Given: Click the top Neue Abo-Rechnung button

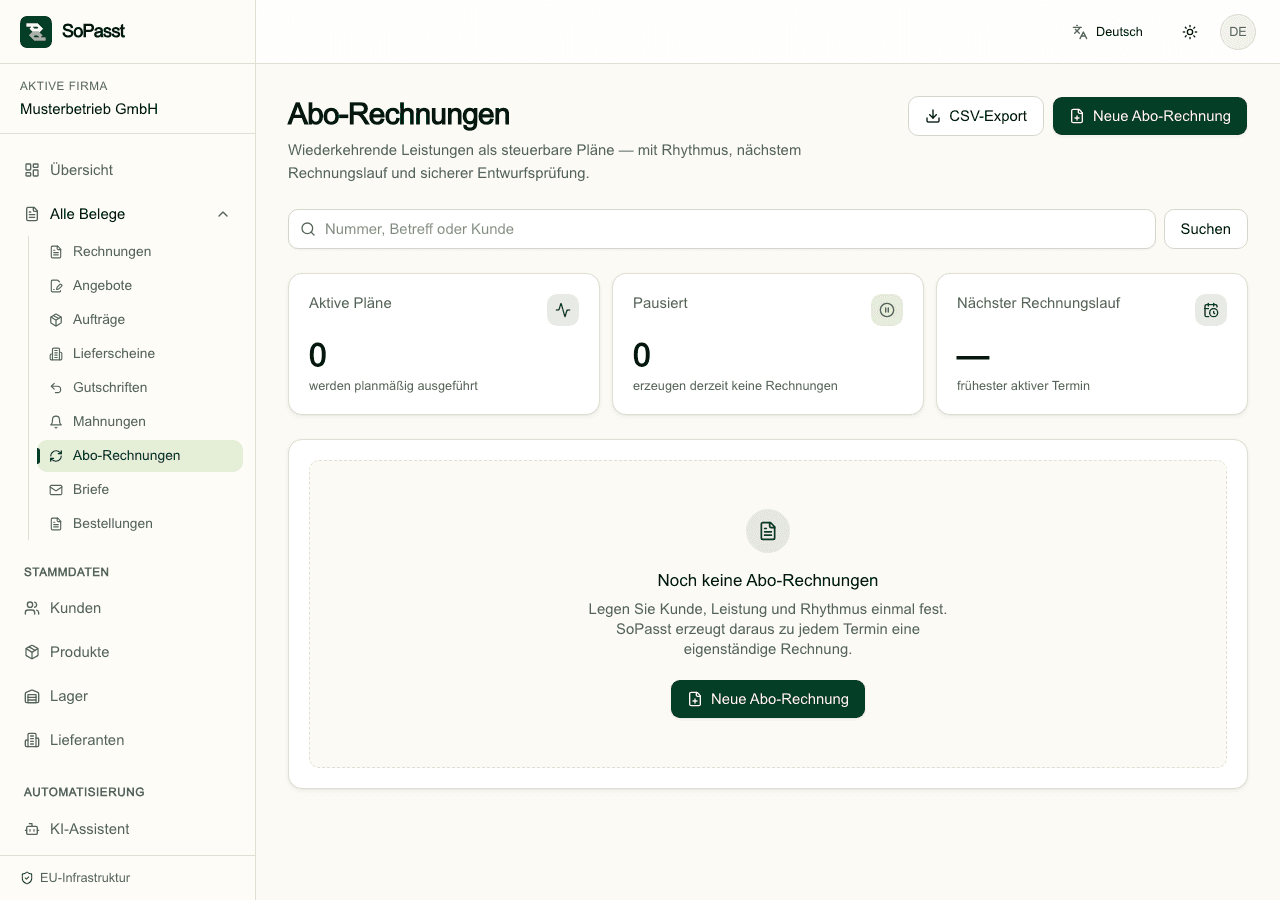Looking at the screenshot, I should click(1150, 116).
